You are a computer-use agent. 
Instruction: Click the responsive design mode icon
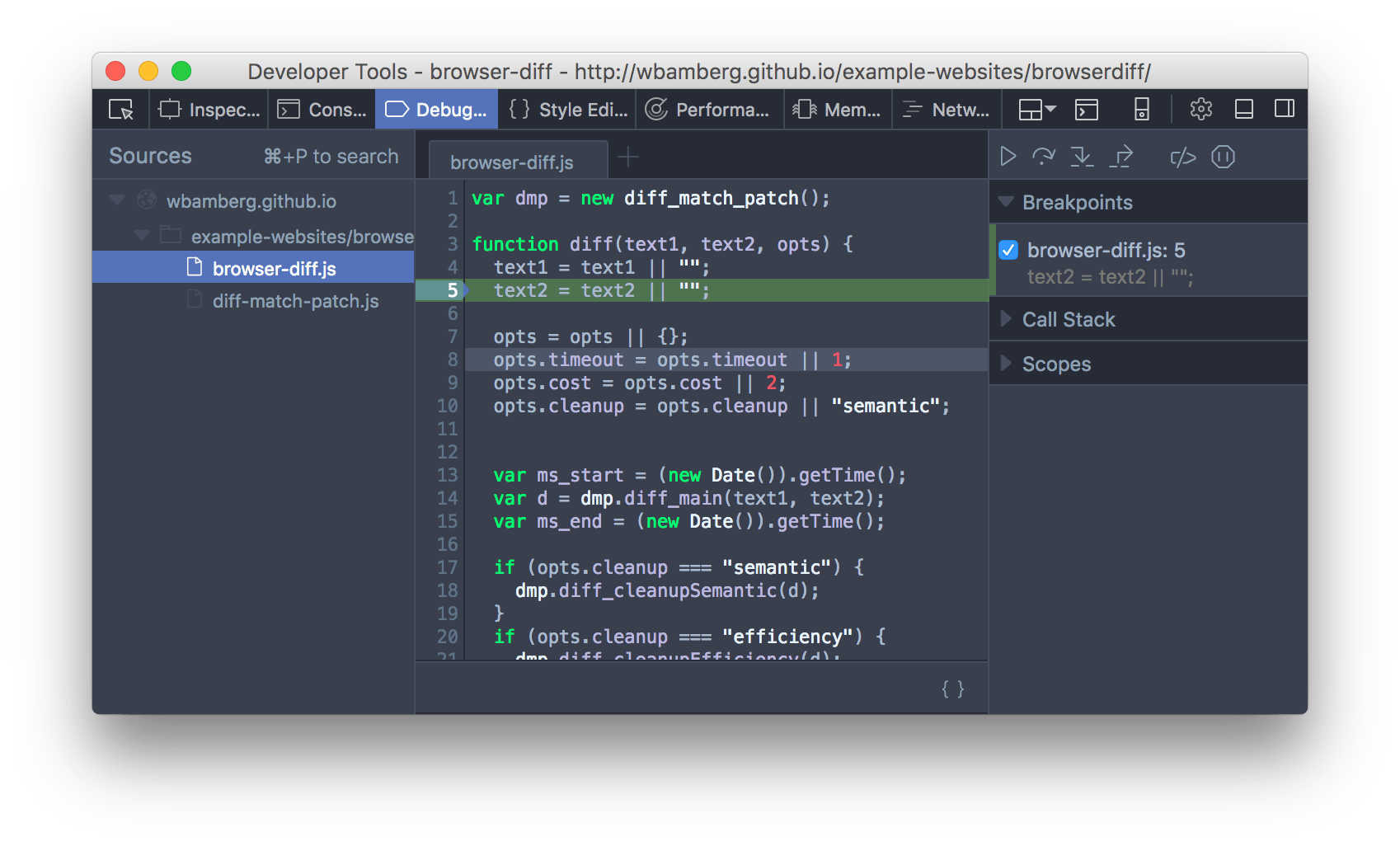click(1142, 110)
